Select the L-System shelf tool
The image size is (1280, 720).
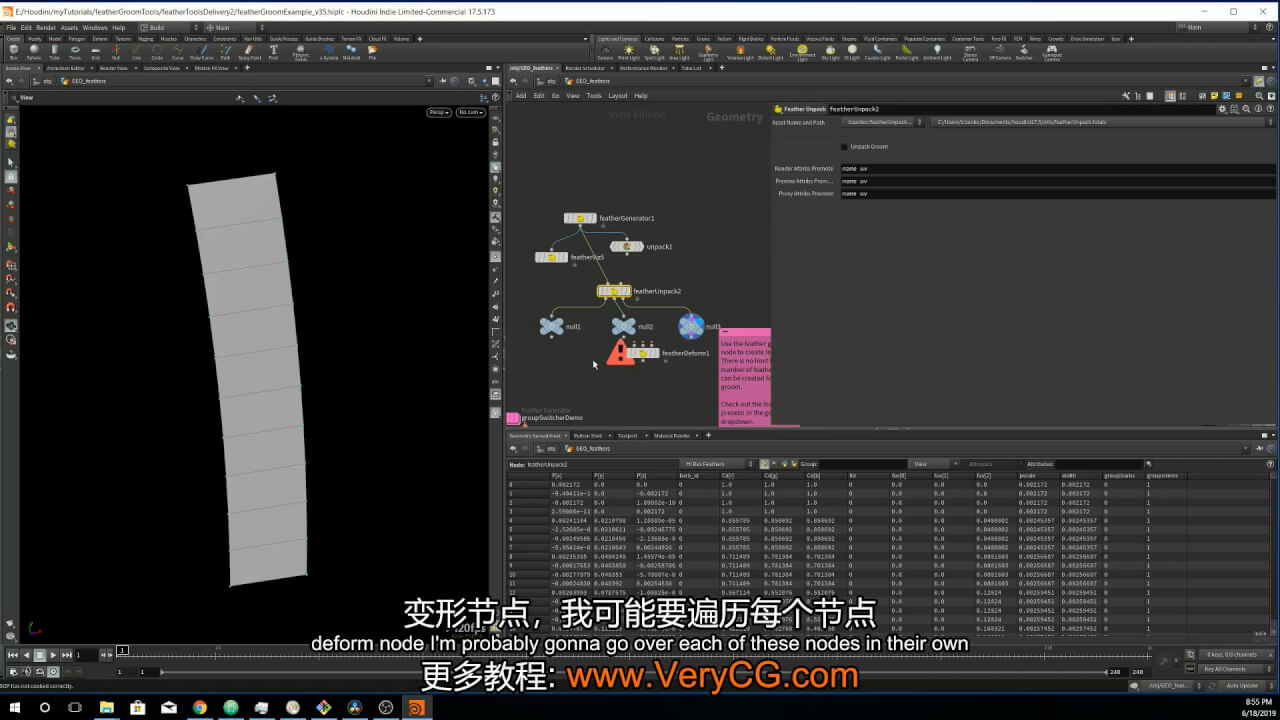coord(329,52)
